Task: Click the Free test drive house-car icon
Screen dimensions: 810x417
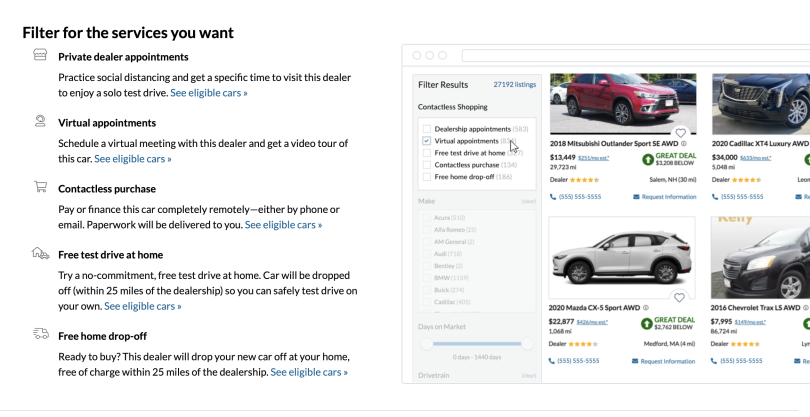Action: [40, 254]
